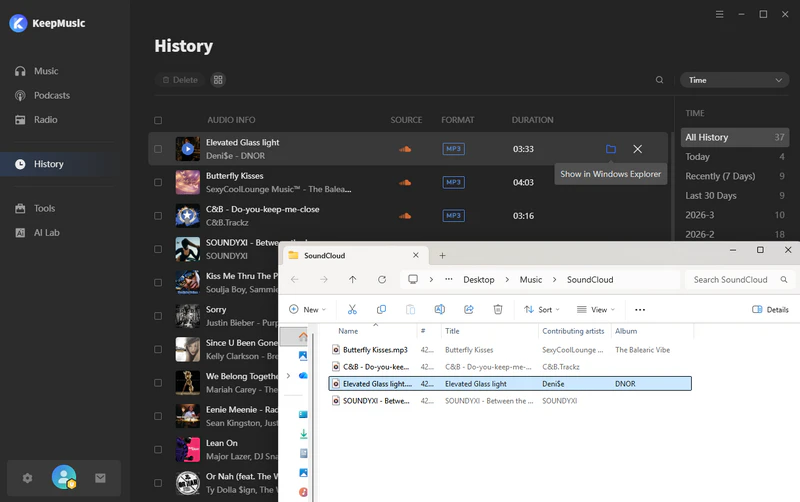Check the C&B Do-you-keep-me-close checkbox
This screenshot has height=502, width=800.
click(x=158, y=216)
